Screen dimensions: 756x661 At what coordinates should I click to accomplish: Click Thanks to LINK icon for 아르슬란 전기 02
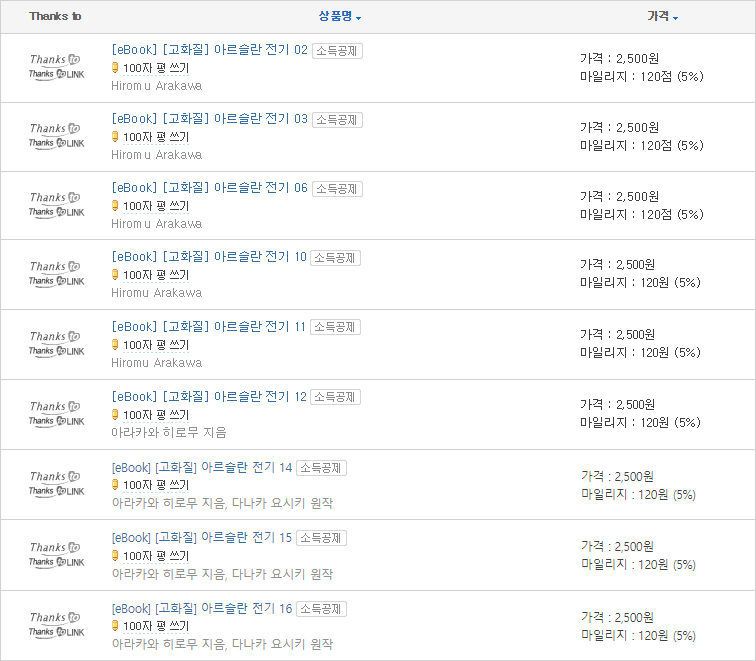click(56, 74)
